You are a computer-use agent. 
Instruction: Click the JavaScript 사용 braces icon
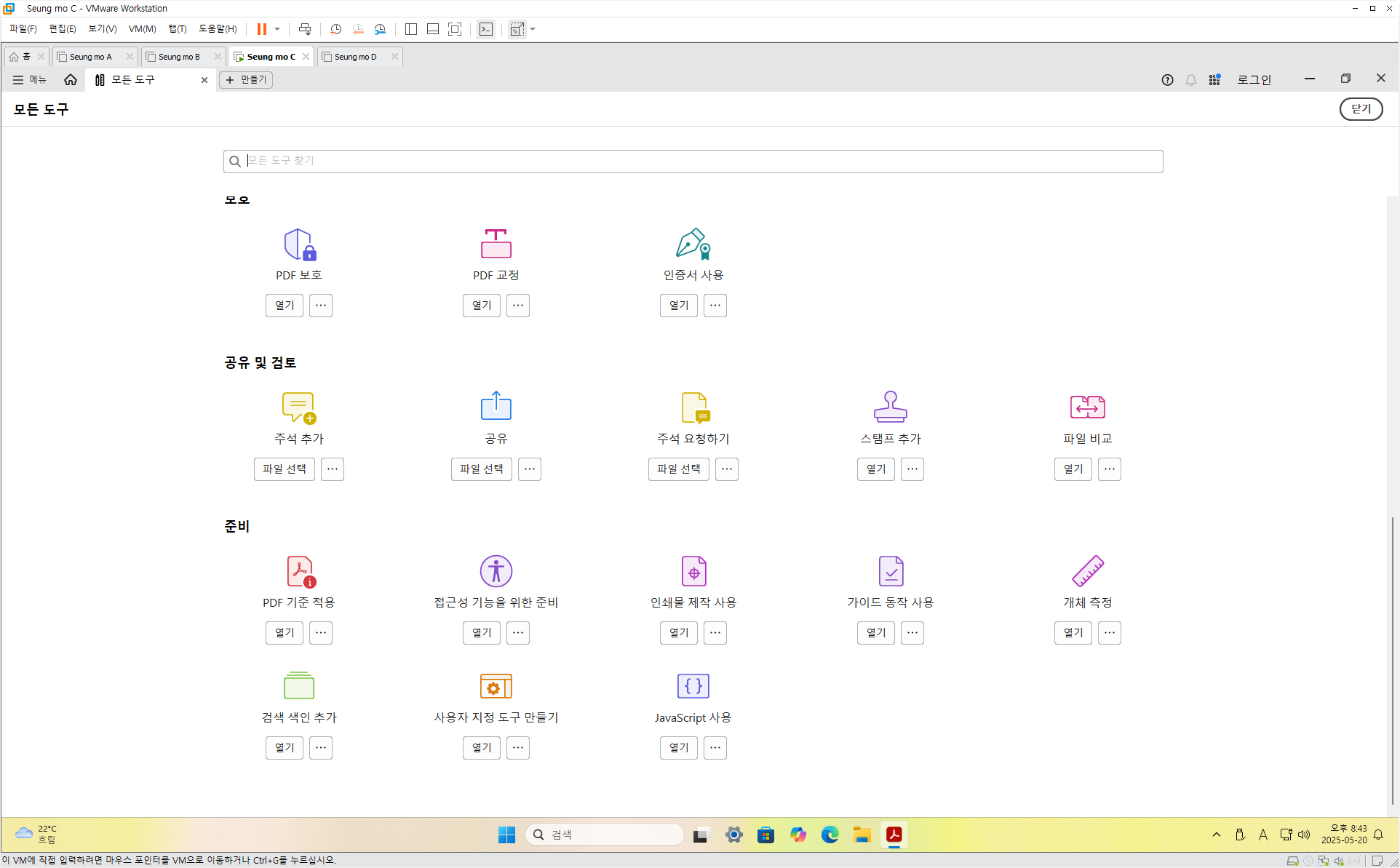point(693,685)
